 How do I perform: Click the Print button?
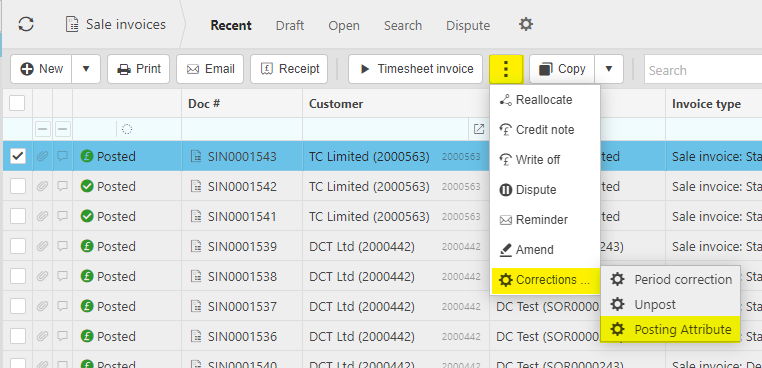pos(139,69)
